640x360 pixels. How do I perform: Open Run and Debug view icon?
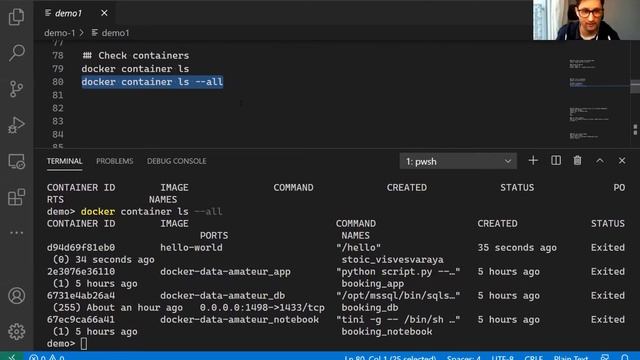pos(16,125)
